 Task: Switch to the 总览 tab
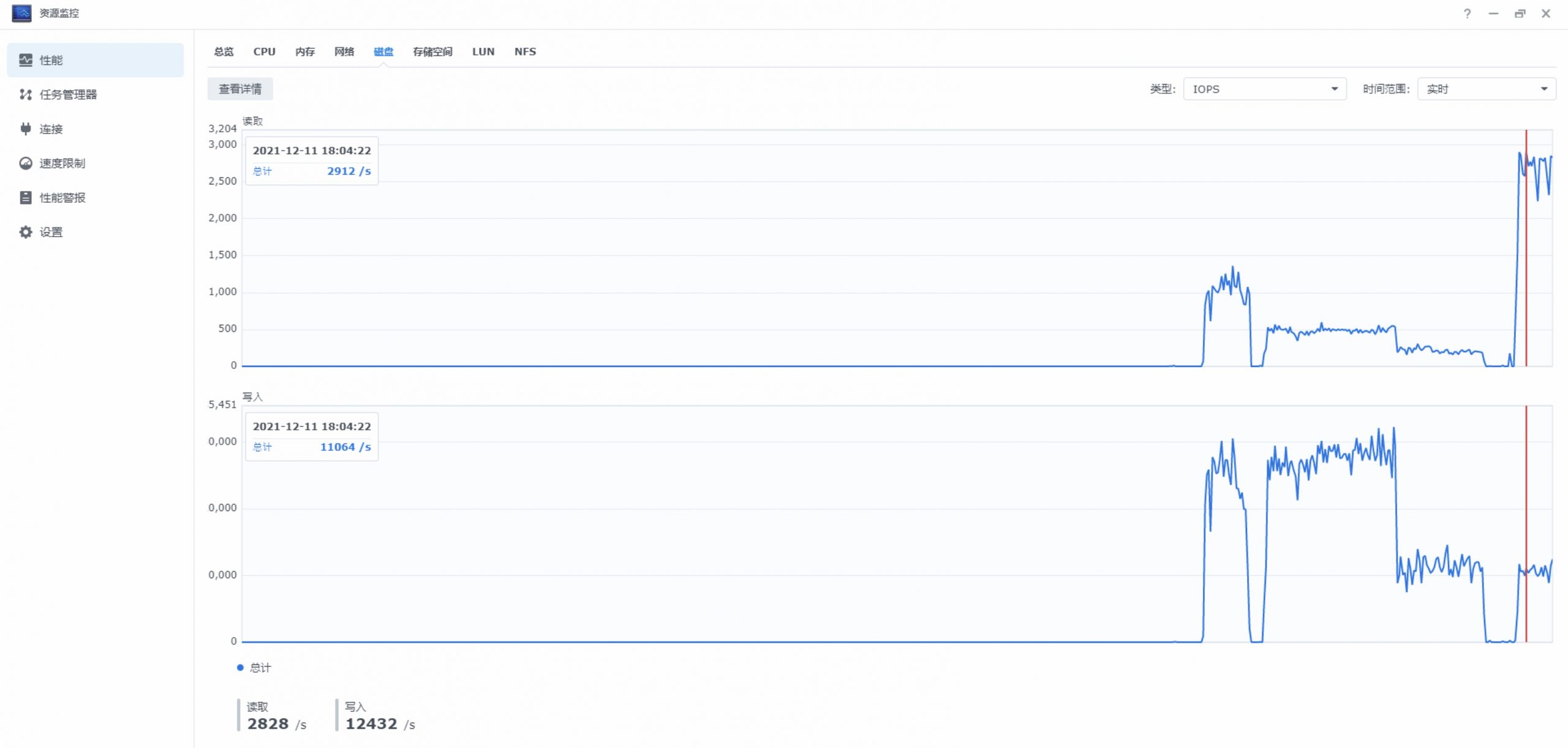[x=224, y=51]
